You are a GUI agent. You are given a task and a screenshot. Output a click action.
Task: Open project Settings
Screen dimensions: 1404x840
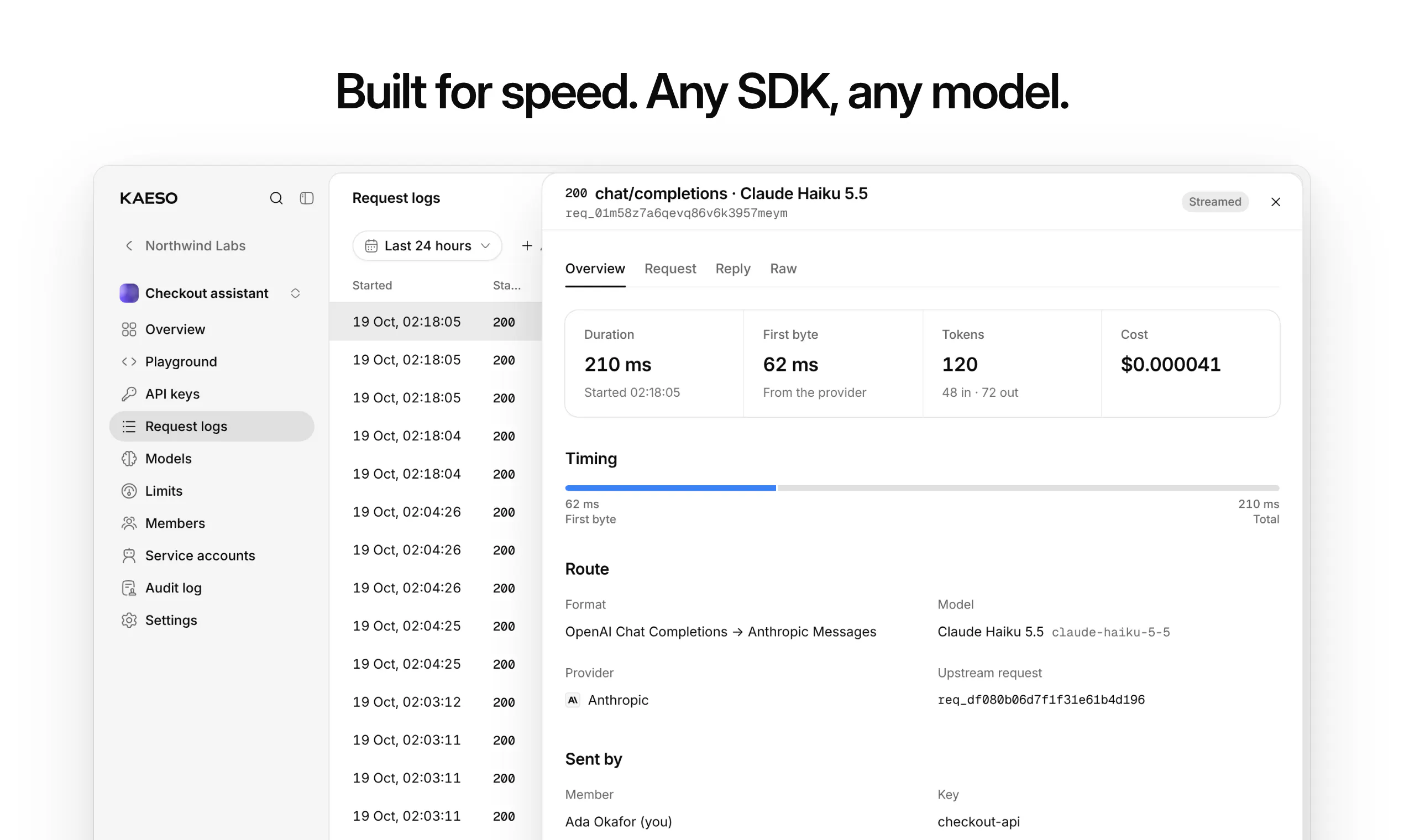(211, 620)
